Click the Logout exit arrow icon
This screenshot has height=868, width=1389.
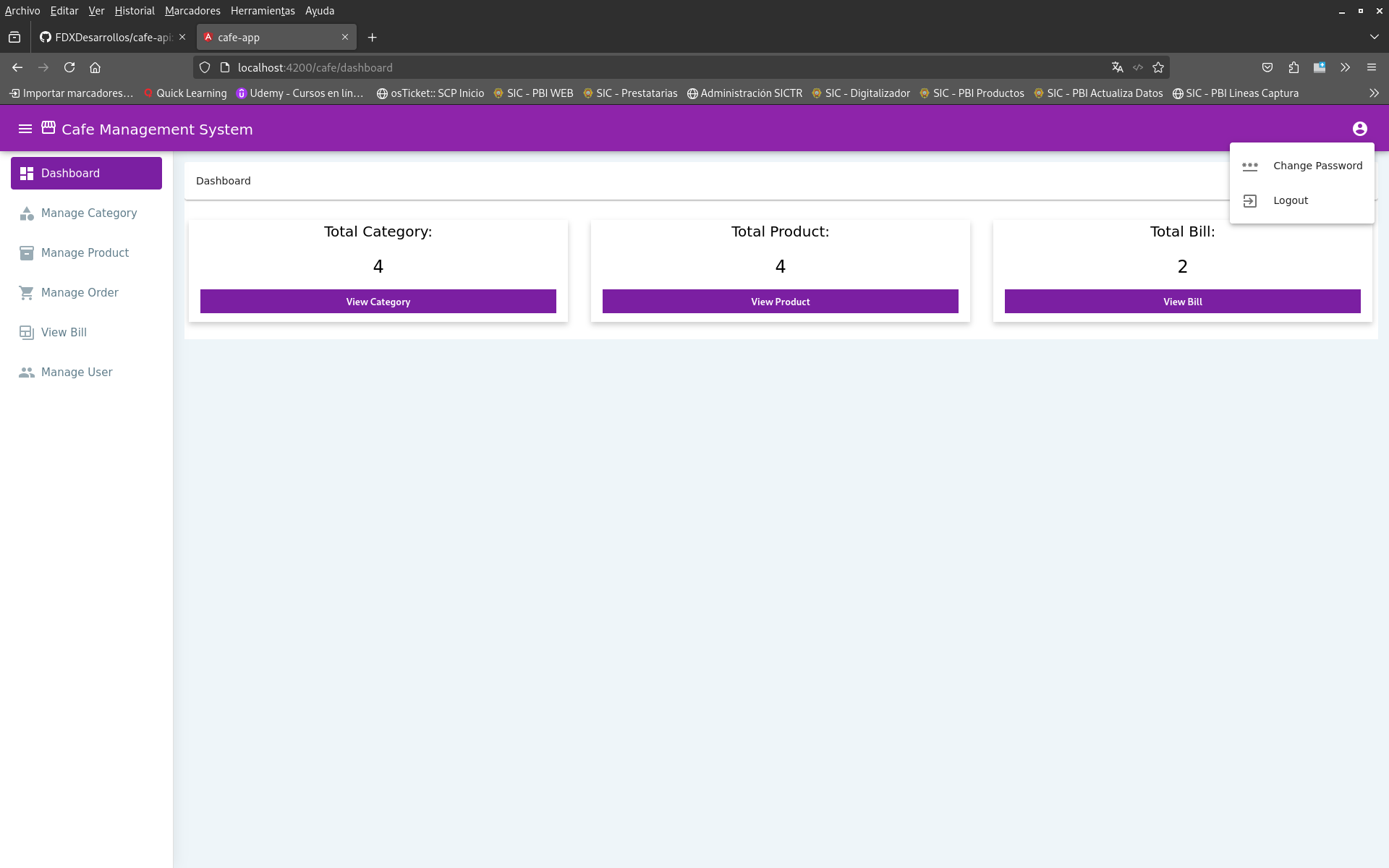1250,201
